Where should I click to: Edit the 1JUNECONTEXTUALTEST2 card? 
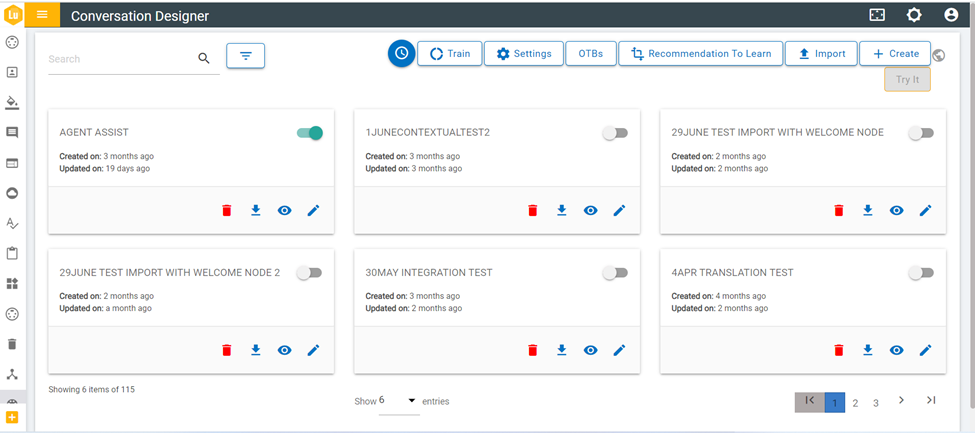[x=619, y=211]
